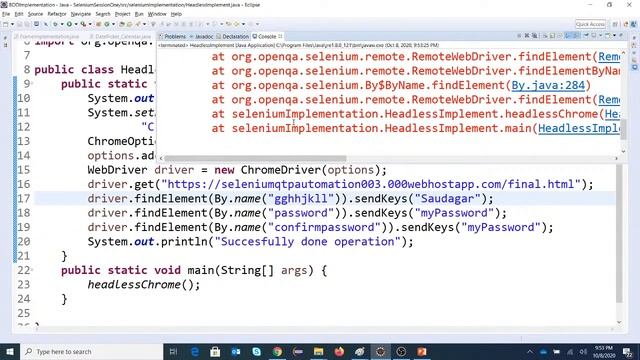Click the Save All toolbar icon
640x360 pixels.
pos(27,24)
